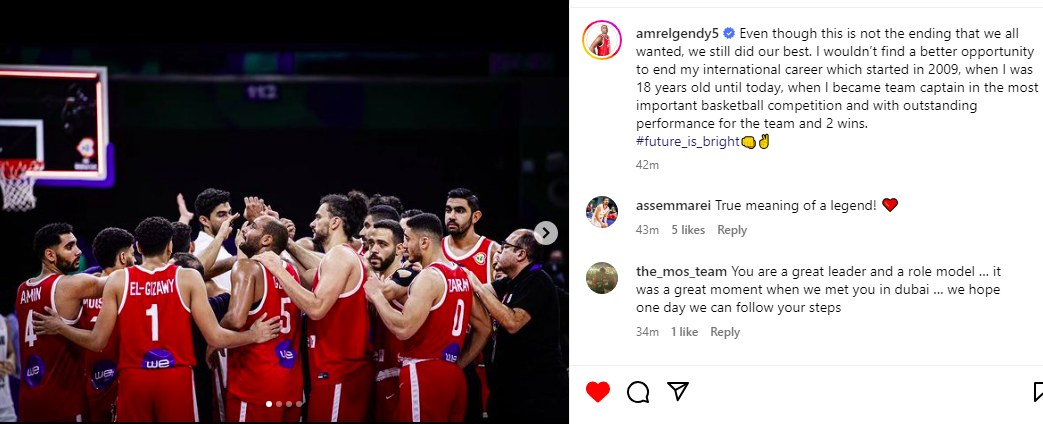Share the post with the paper plane icon
The width and height of the screenshot is (1043, 424).
(x=677, y=391)
